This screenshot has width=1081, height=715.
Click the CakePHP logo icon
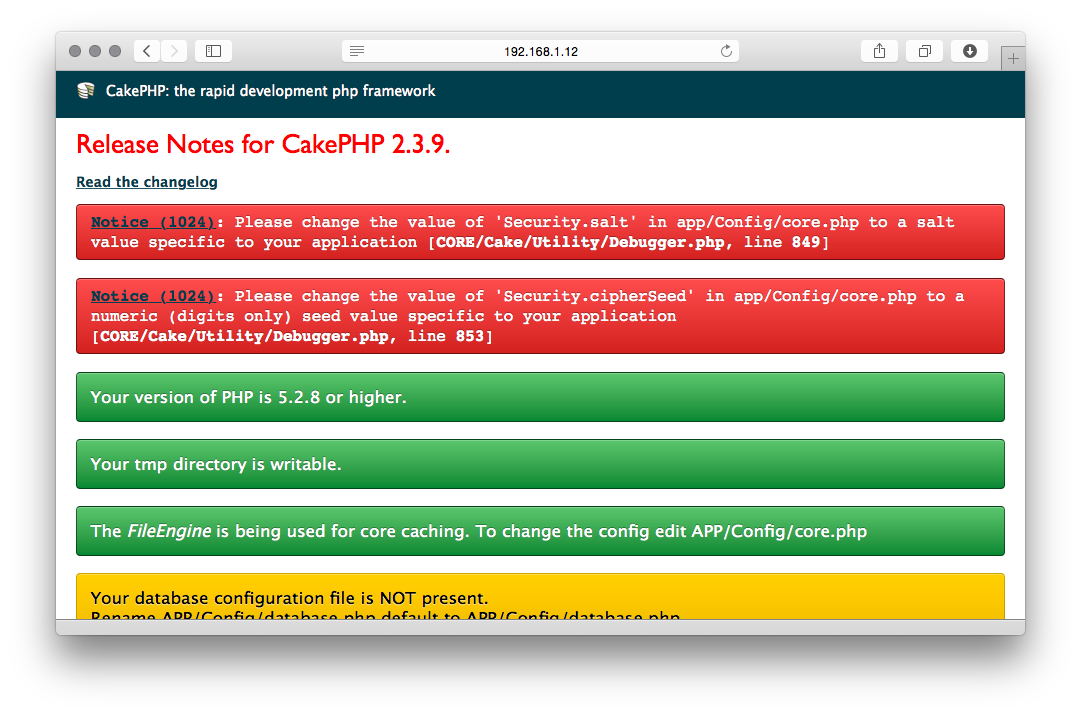[x=85, y=90]
